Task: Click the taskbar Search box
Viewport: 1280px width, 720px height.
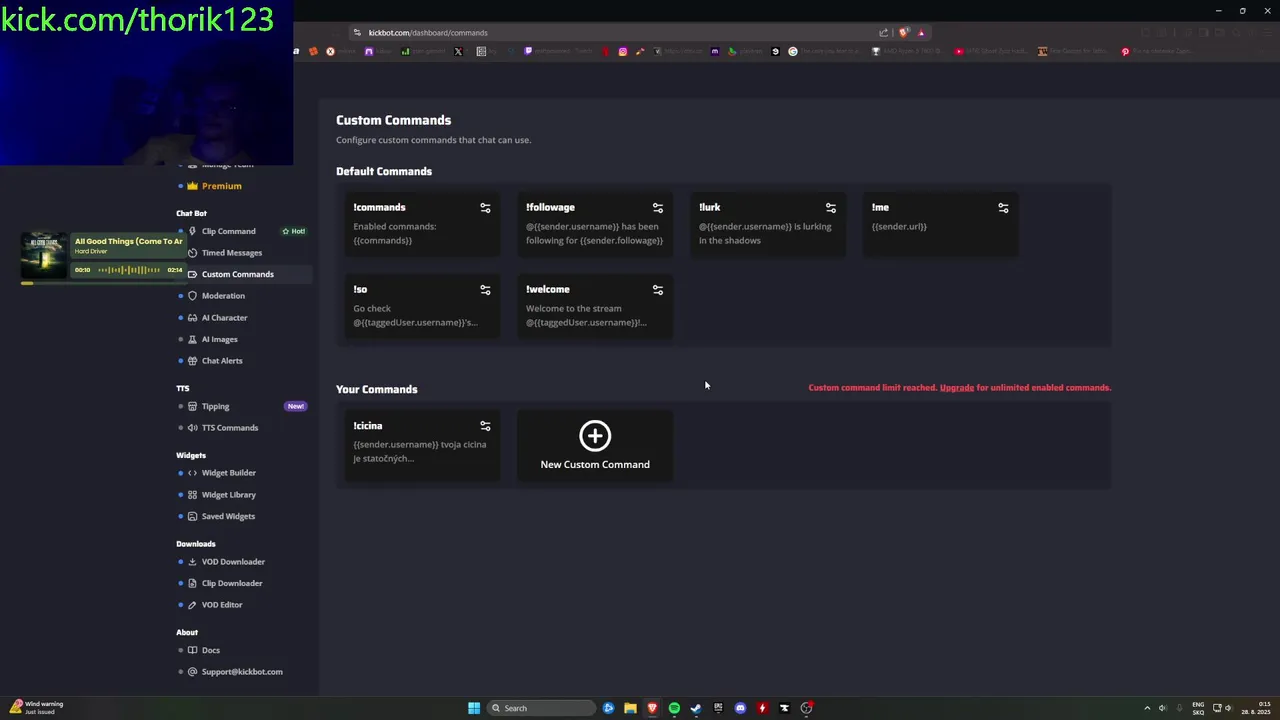Action: (540, 708)
